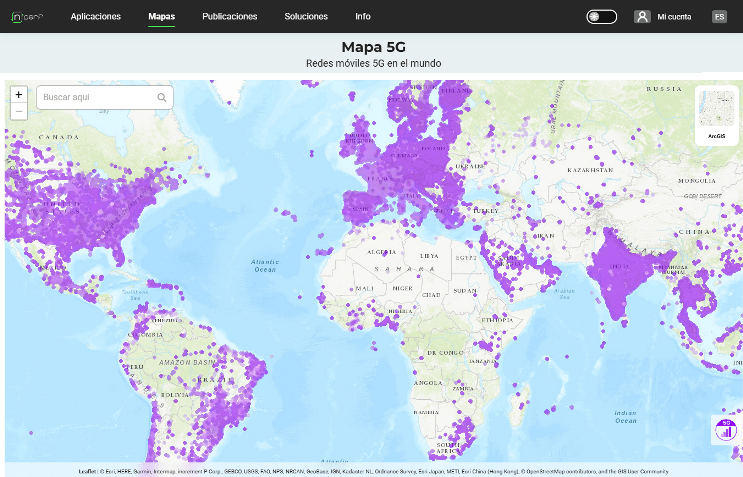Click the nPerf logo in header

point(27,16)
